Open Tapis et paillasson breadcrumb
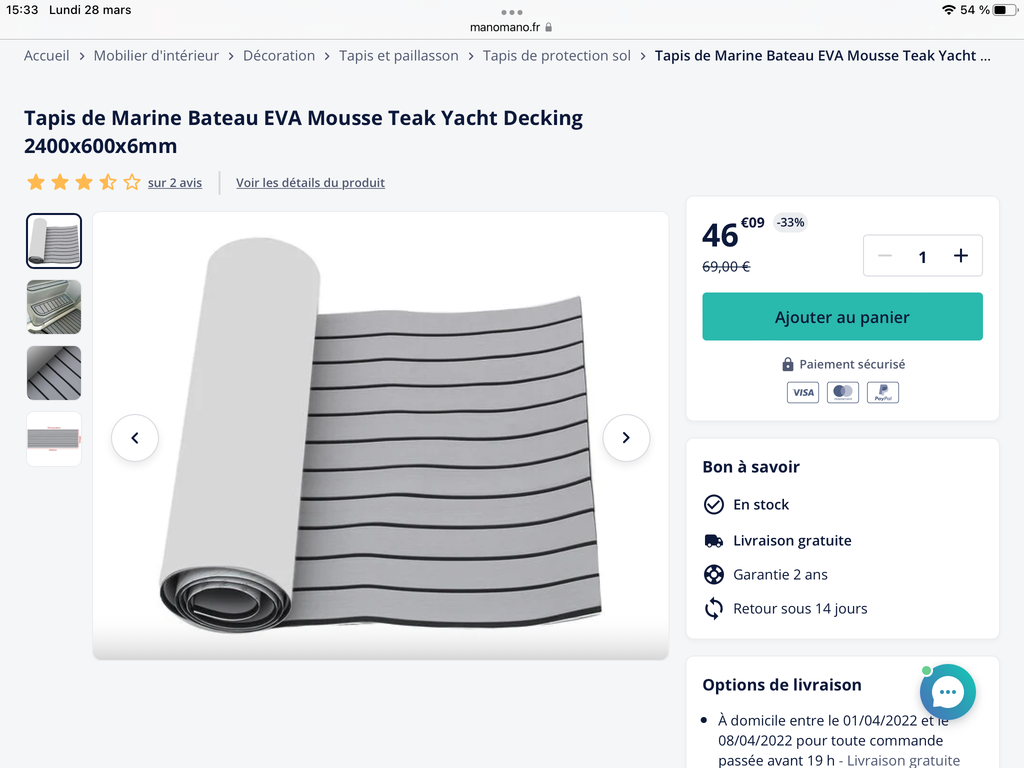Screen dimensions: 1024x768 398,56
